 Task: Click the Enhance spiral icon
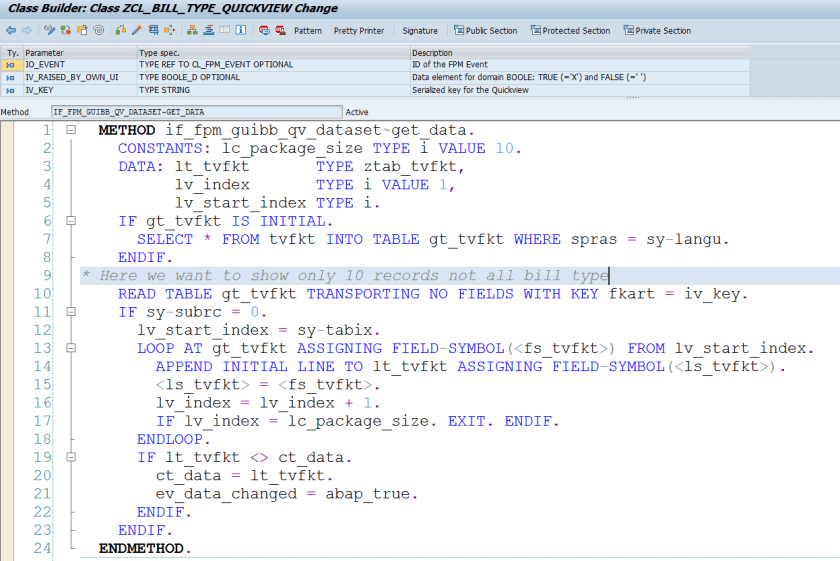click(x=98, y=31)
